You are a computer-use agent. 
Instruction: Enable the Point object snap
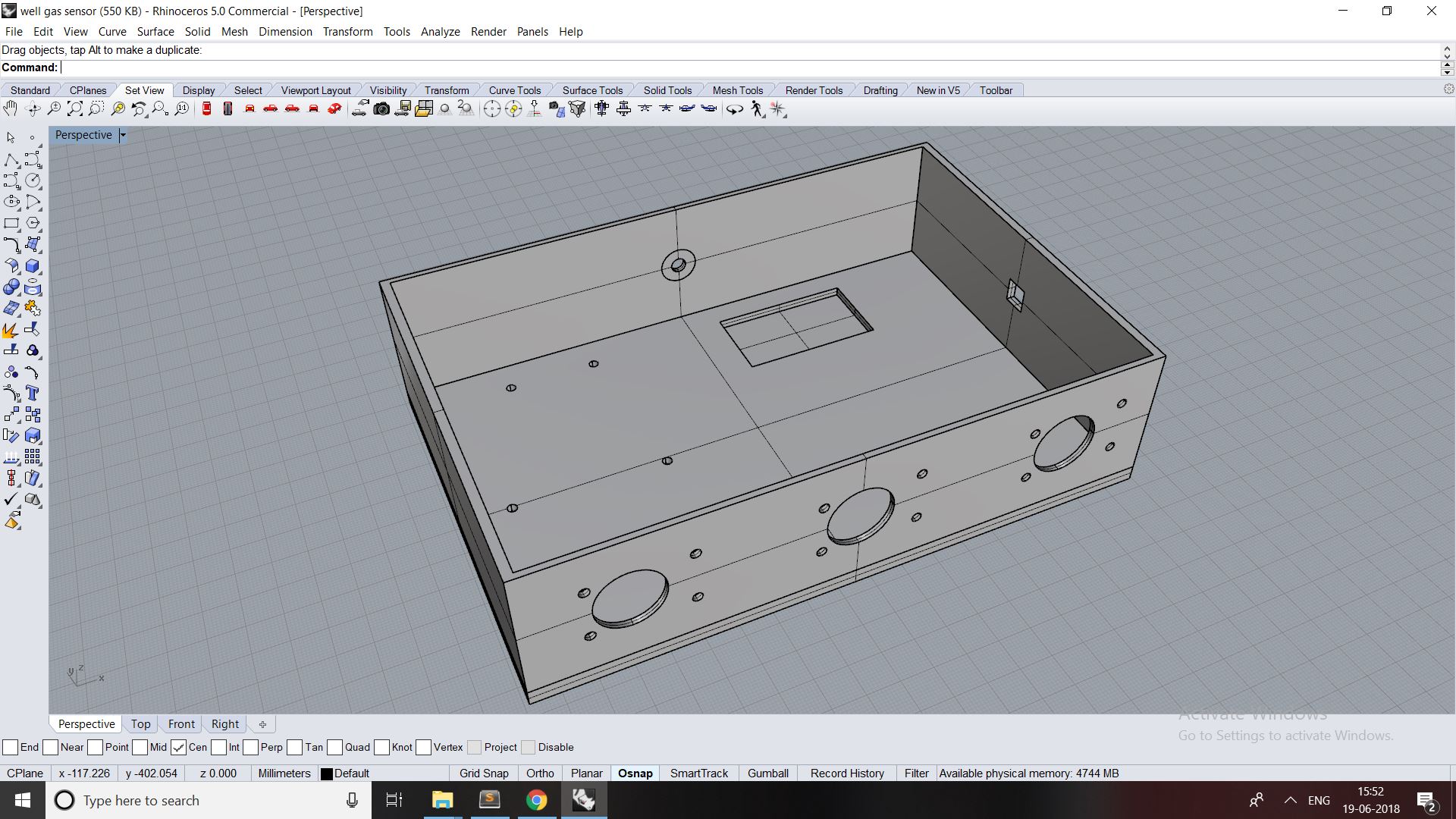click(x=96, y=747)
